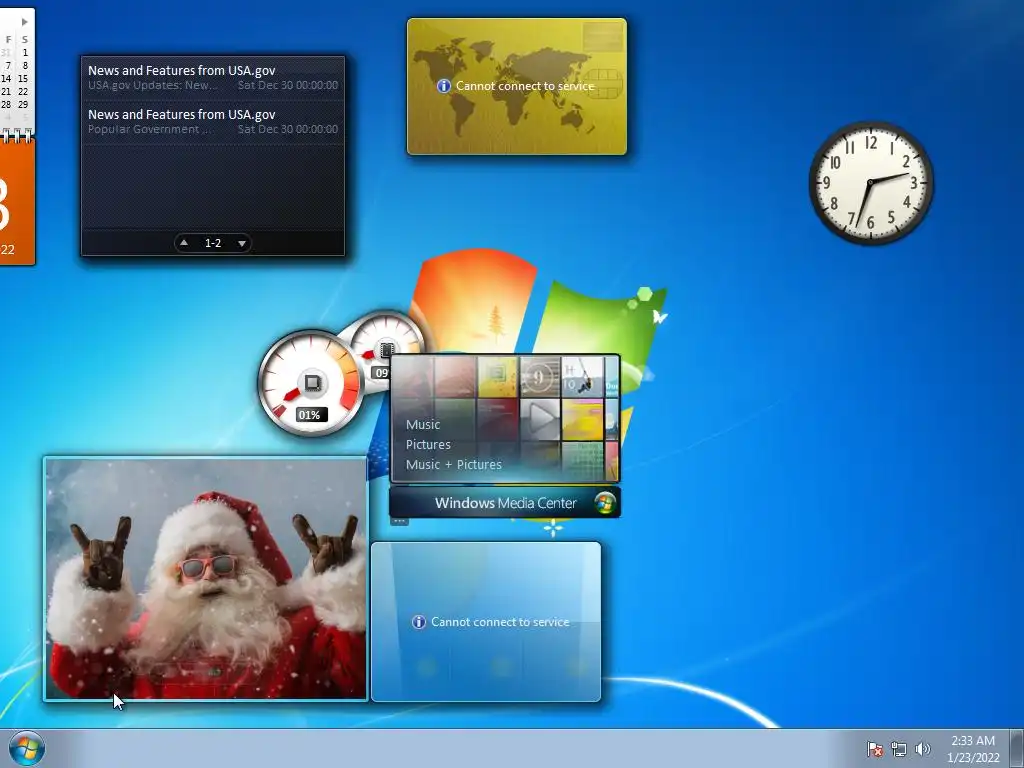Show next feed headlines with down arrow
This screenshot has height=768, width=1024.
(242, 243)
